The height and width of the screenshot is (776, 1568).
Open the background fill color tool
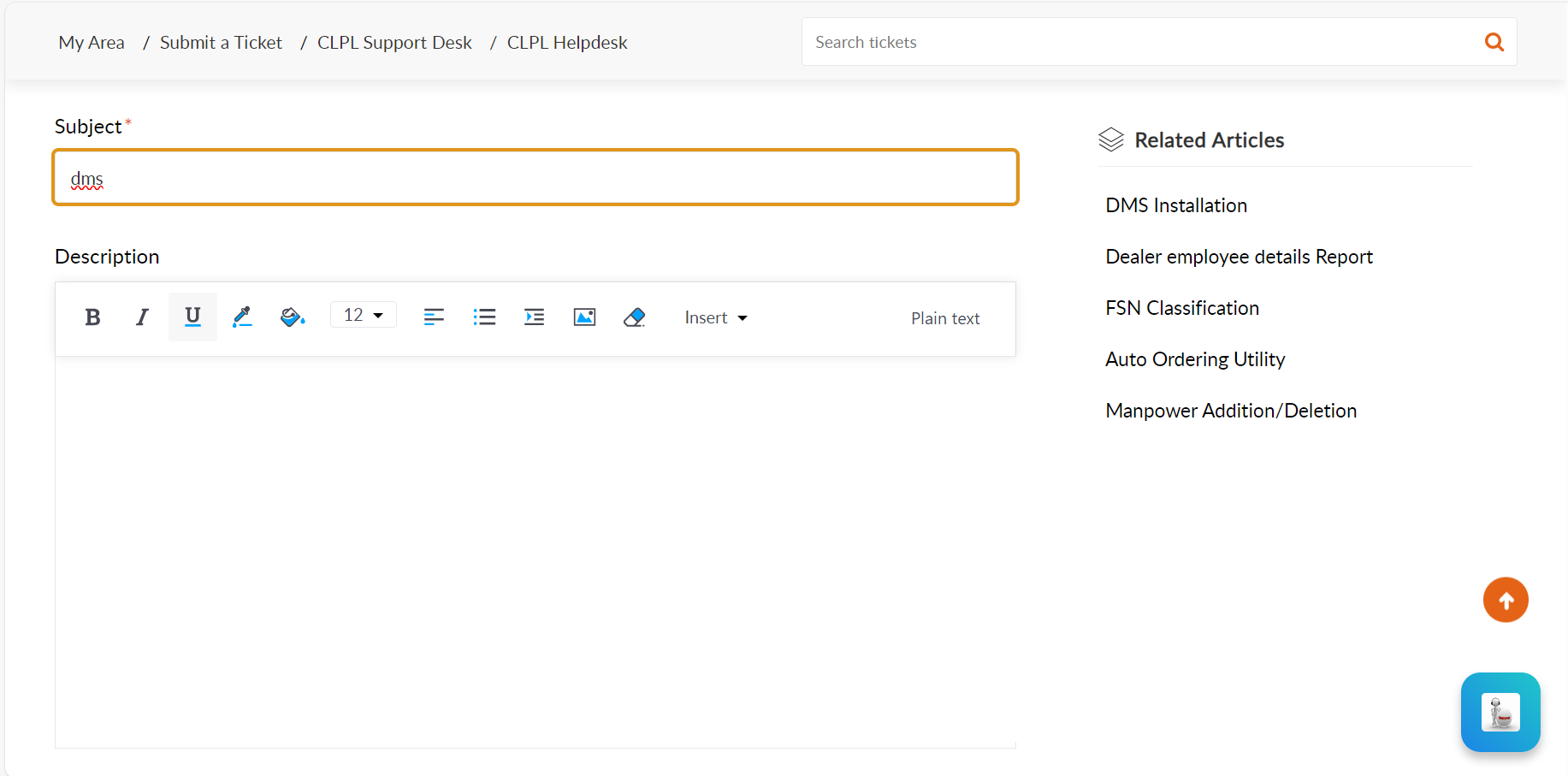[x=293, y=317]
